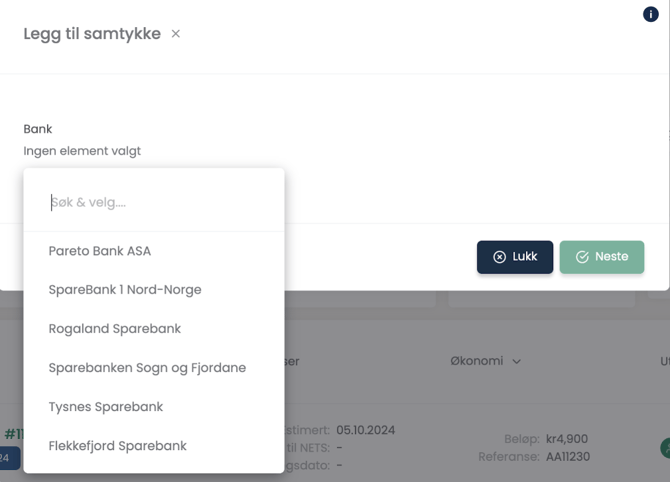Choose SpareBank 1 Nord-Norge option
The height and width of the screenshot is (482, 670).
pyautogui.click(x=125, y=290)
